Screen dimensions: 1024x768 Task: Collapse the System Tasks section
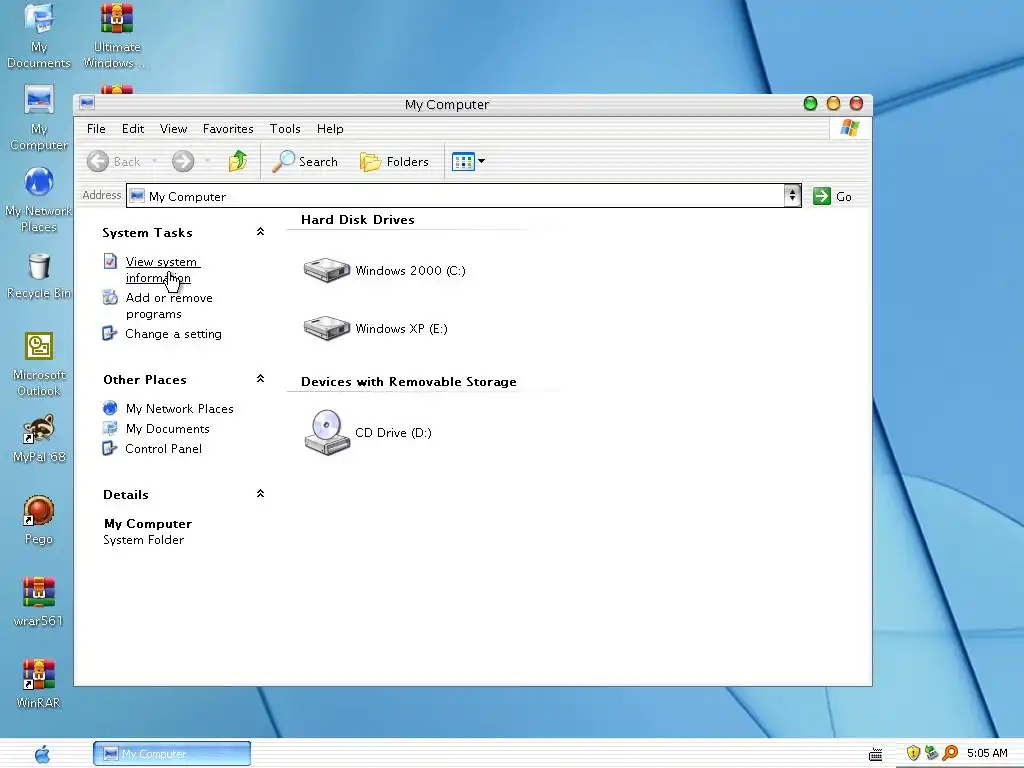coord(260,232)
